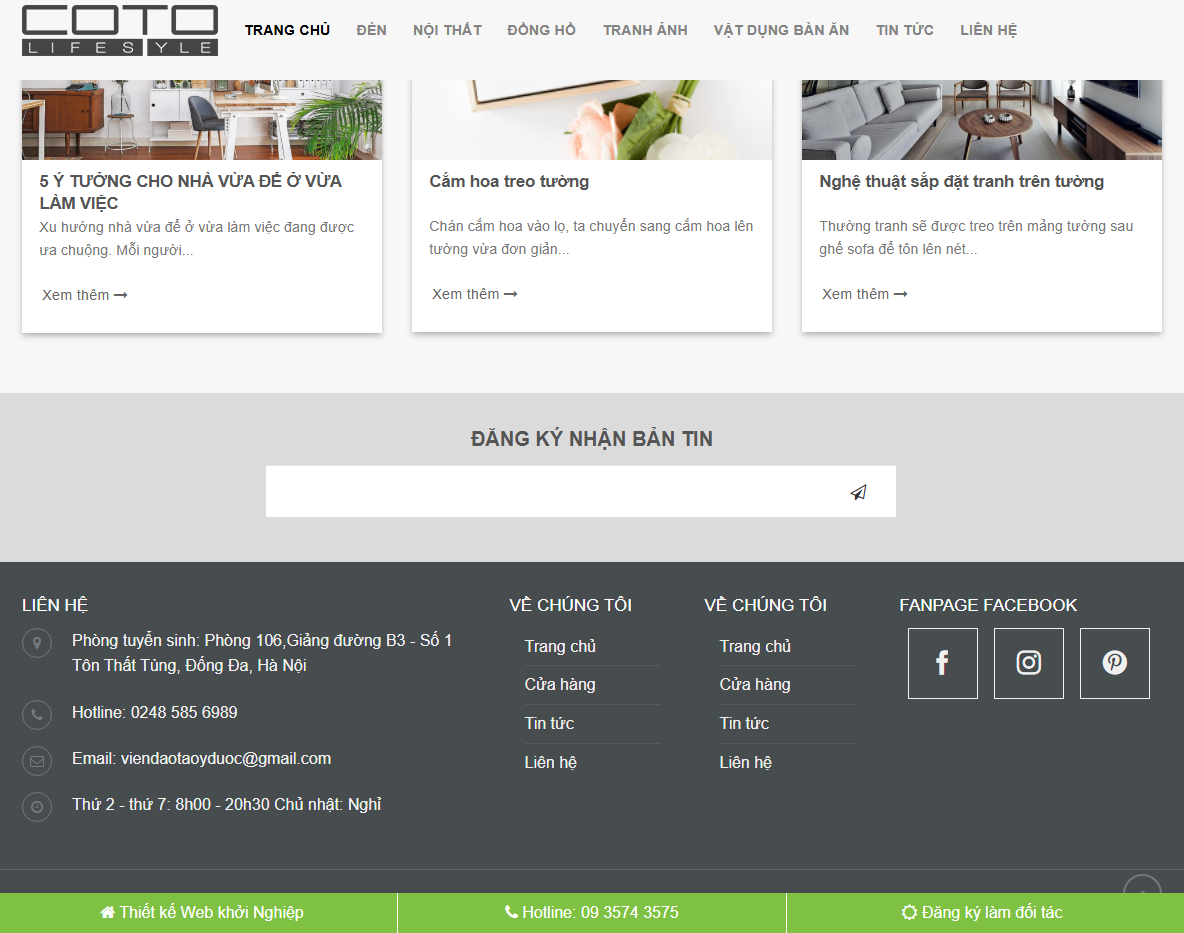Click the COTO Lifestyle logo

tap(119, 30)
